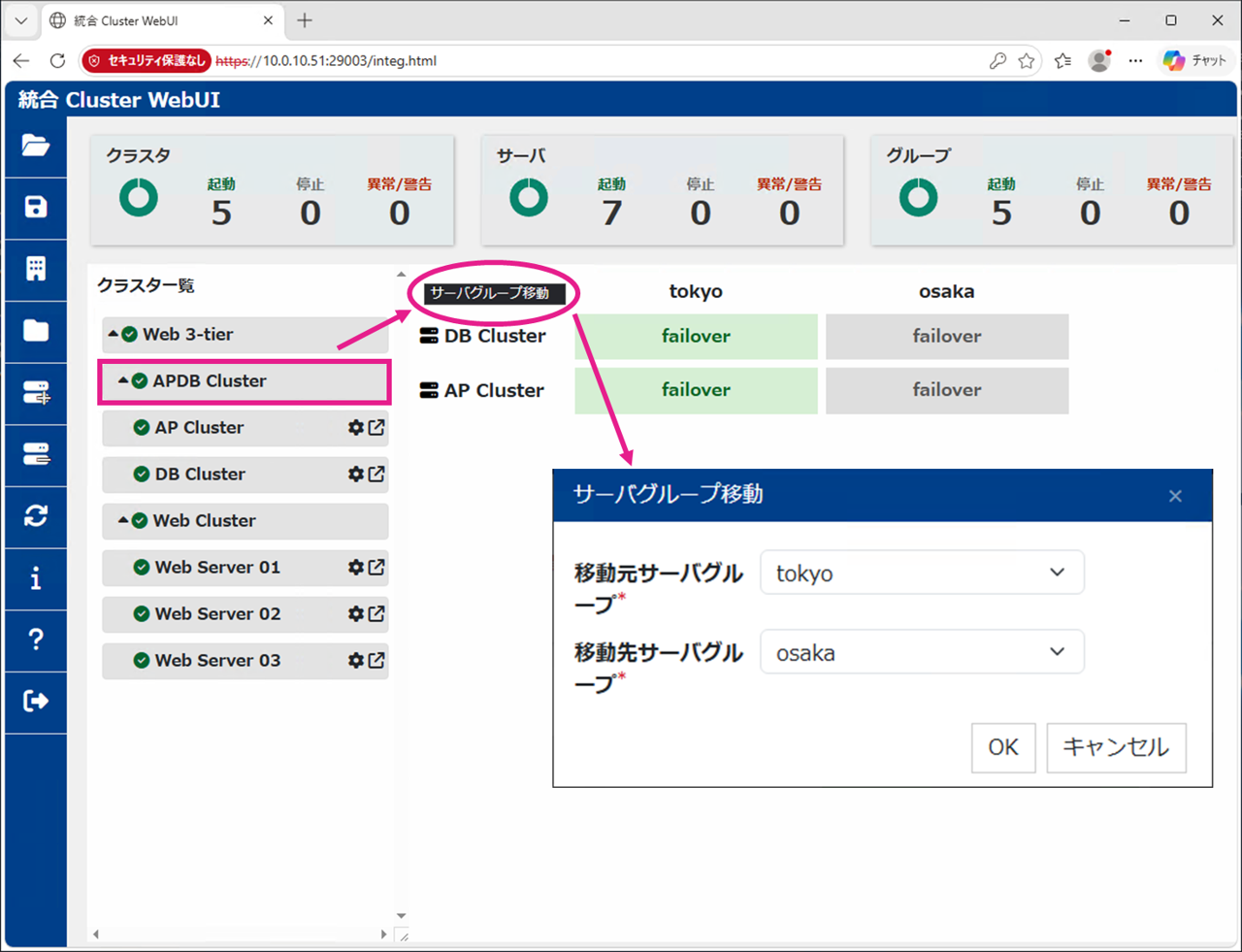The height and width of the screenshot is (952, 1242).
Task: Open the folder icon in left sidebar
Action: 36,146
